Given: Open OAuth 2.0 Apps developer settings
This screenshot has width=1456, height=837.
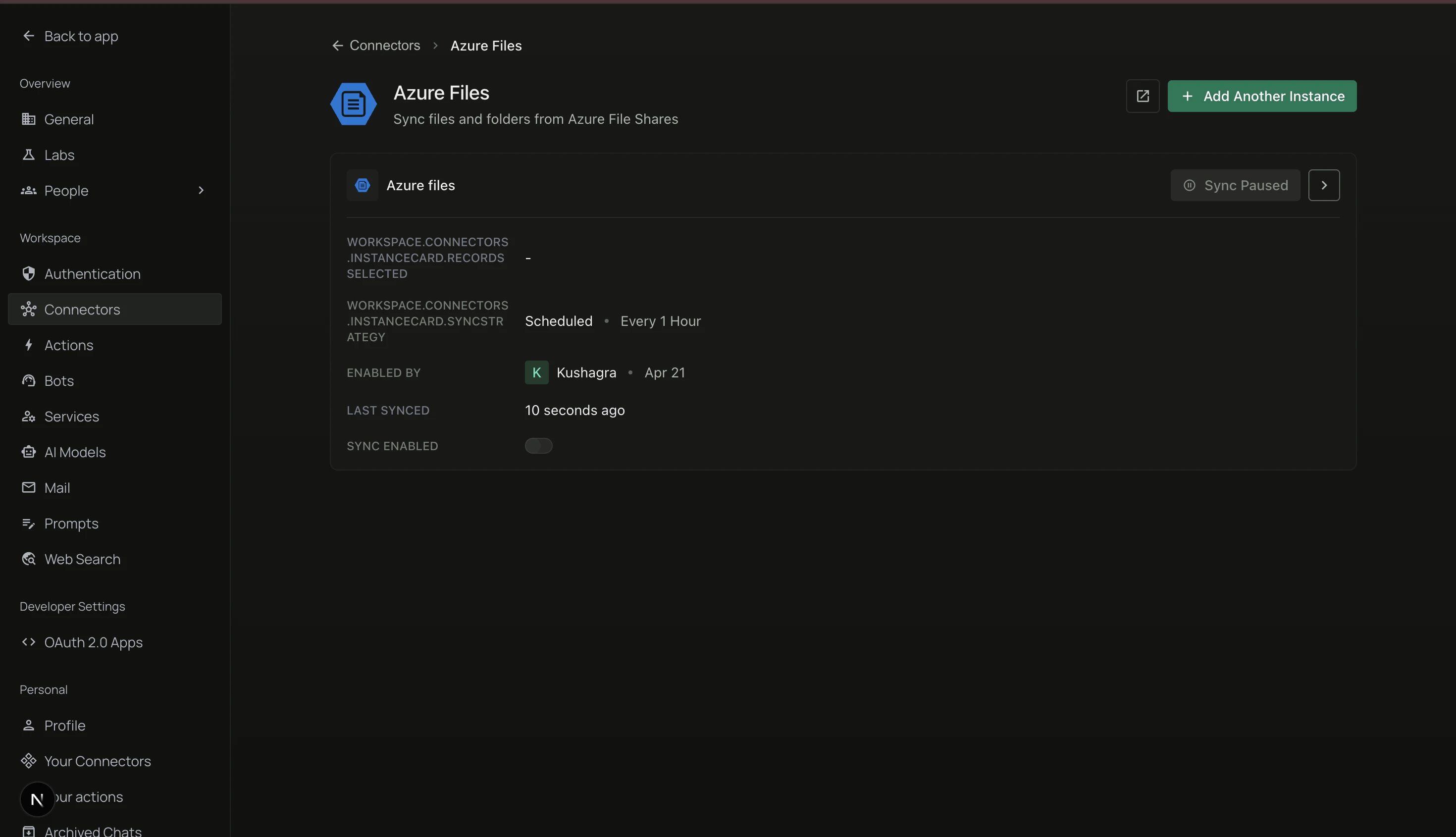Looking at the screenshot, I should [x=115, y=642].
